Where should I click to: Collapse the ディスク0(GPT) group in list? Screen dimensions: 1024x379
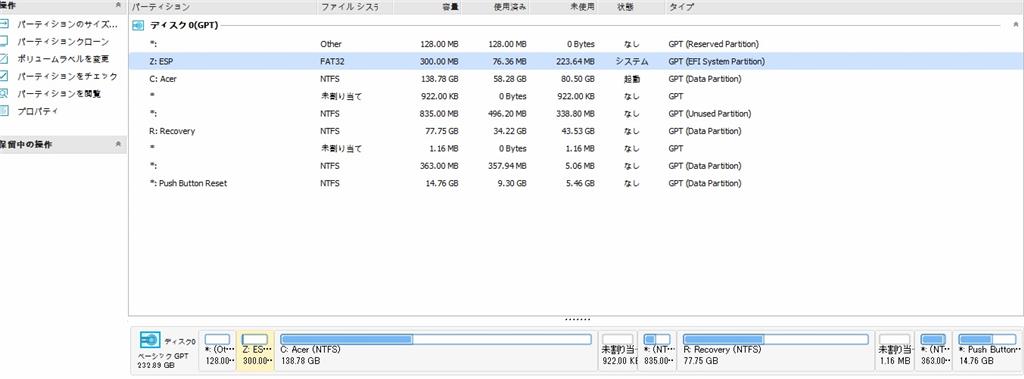pos(1015,25)
